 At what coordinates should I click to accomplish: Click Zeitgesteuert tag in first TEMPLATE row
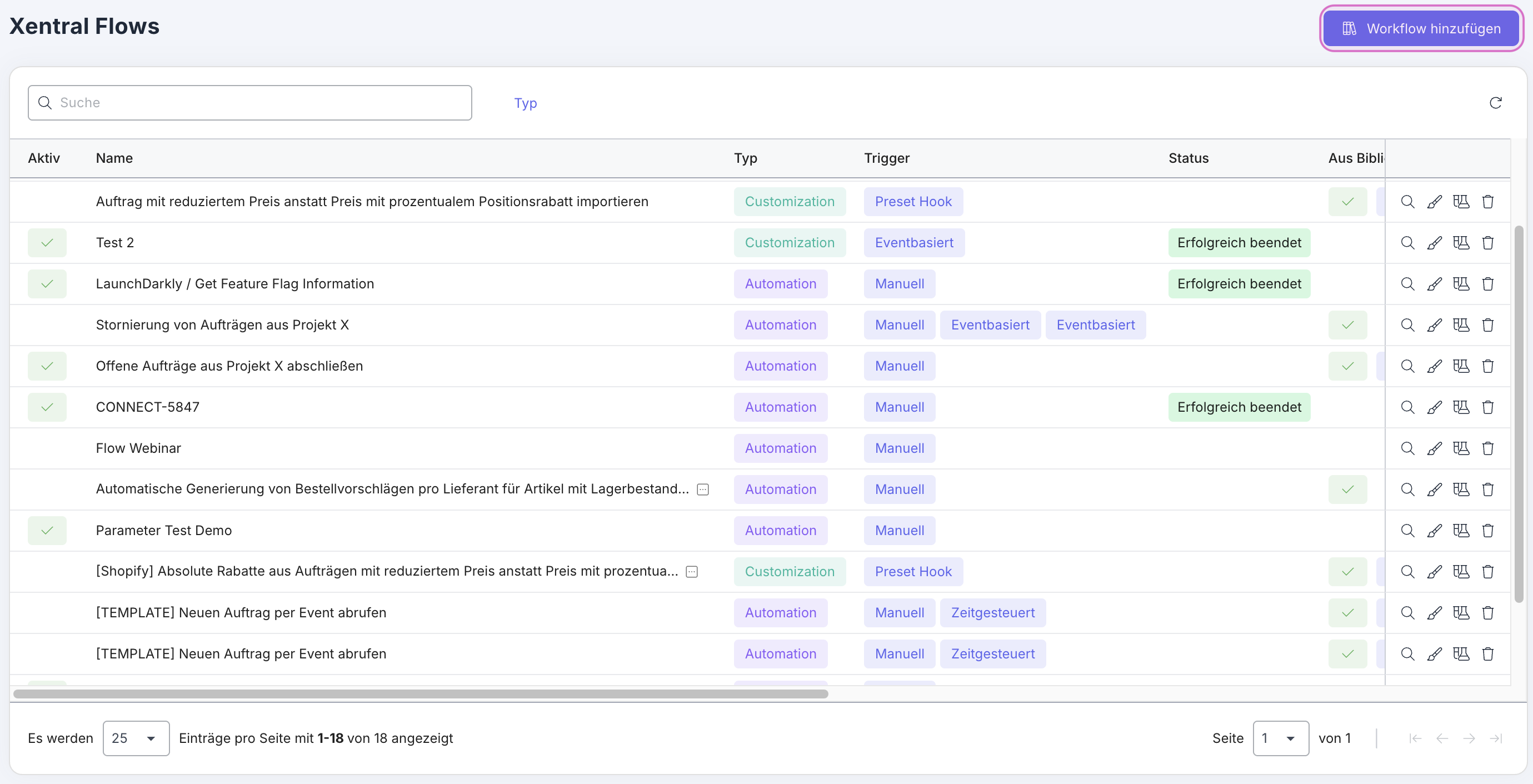pos(992,612)
